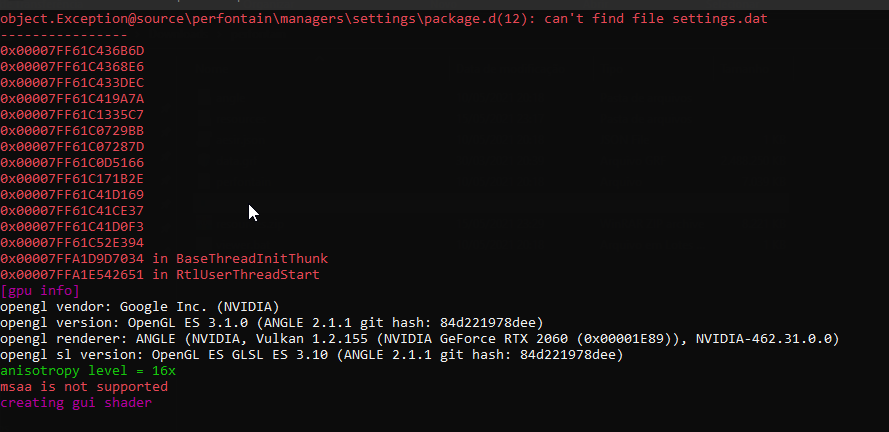The height and width of the screenshot is (432, 889).
Task: Click stack address 0x00007FF61C1335C7
Action: (72, 115)
